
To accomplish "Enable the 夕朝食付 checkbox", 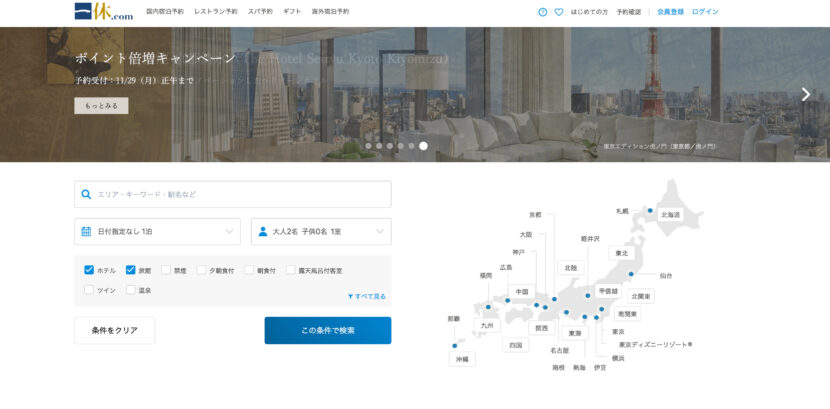I will 201,270.
